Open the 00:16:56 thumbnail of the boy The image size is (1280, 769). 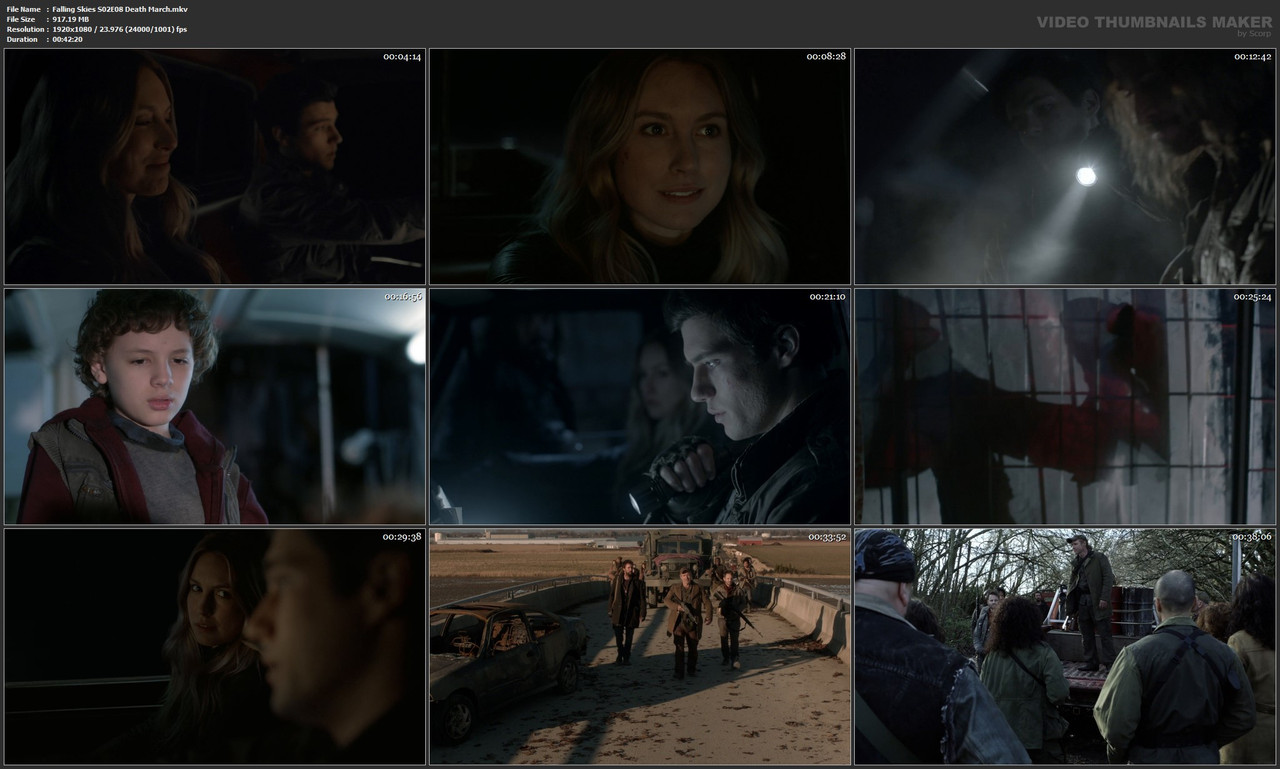point(213,407)
